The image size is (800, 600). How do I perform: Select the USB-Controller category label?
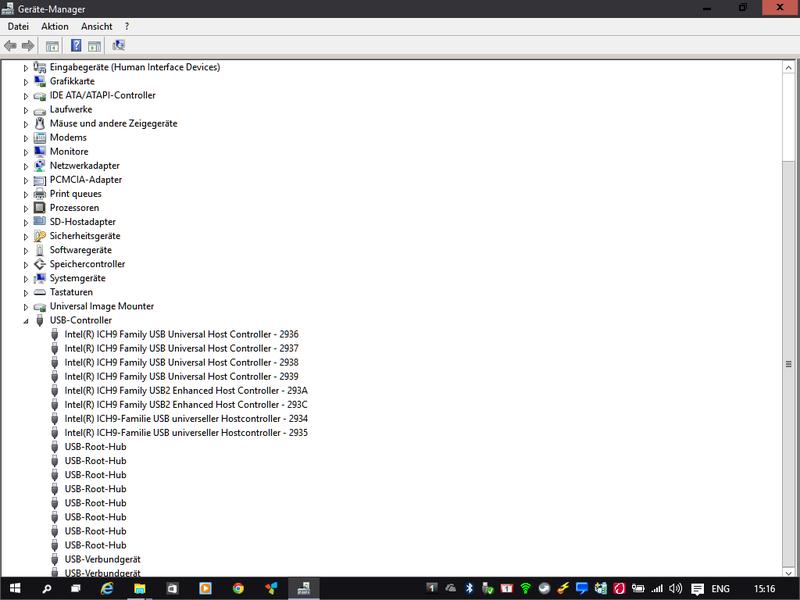pos(81,320)
